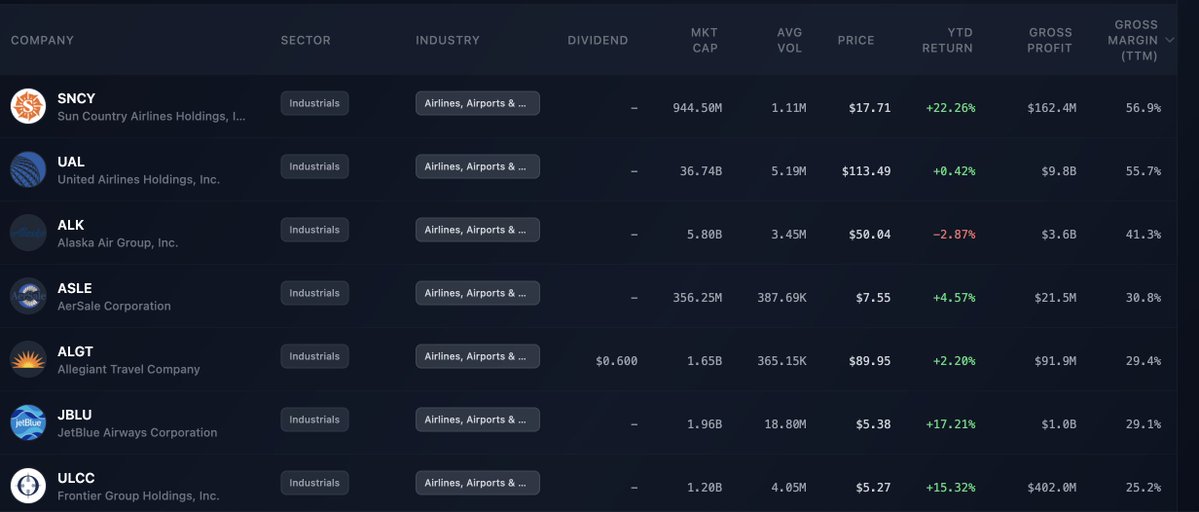
Task: Click the Alaska Air Group logo
Action: [28, 233]
